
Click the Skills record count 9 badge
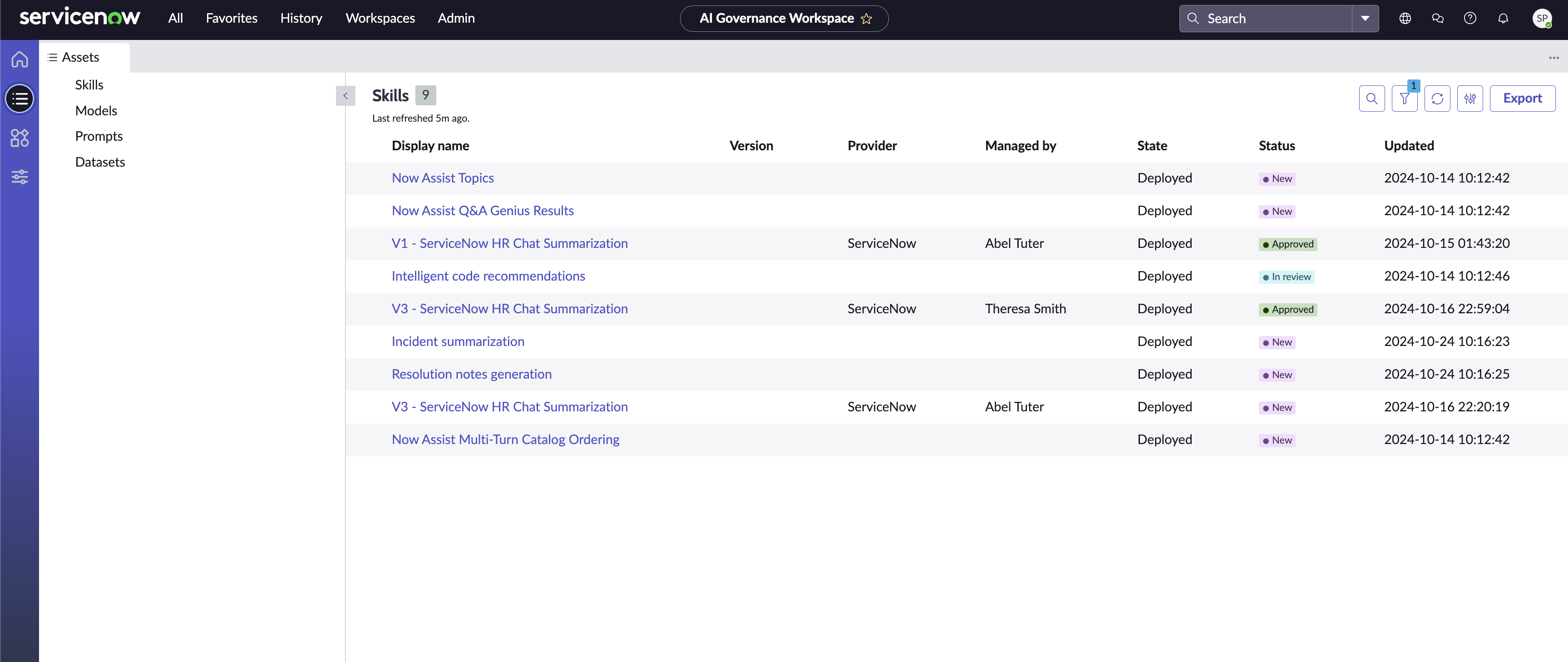(x=425, y=95)
